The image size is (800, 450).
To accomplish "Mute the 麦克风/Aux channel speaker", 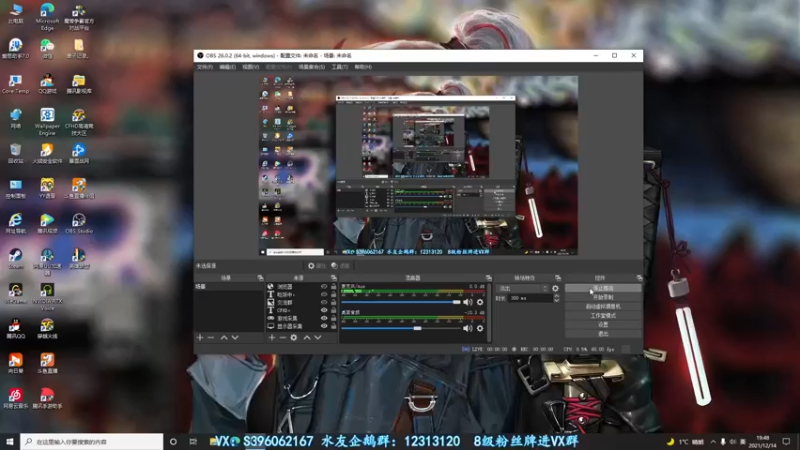I will point(468,302).
